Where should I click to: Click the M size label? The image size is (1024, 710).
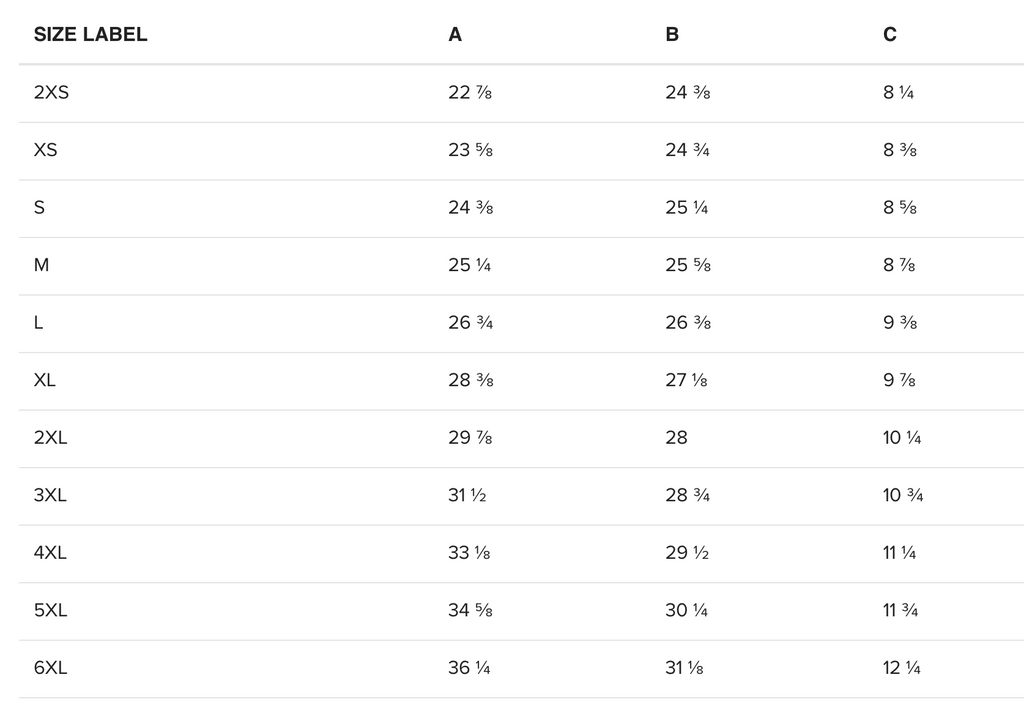coord(41,265)
